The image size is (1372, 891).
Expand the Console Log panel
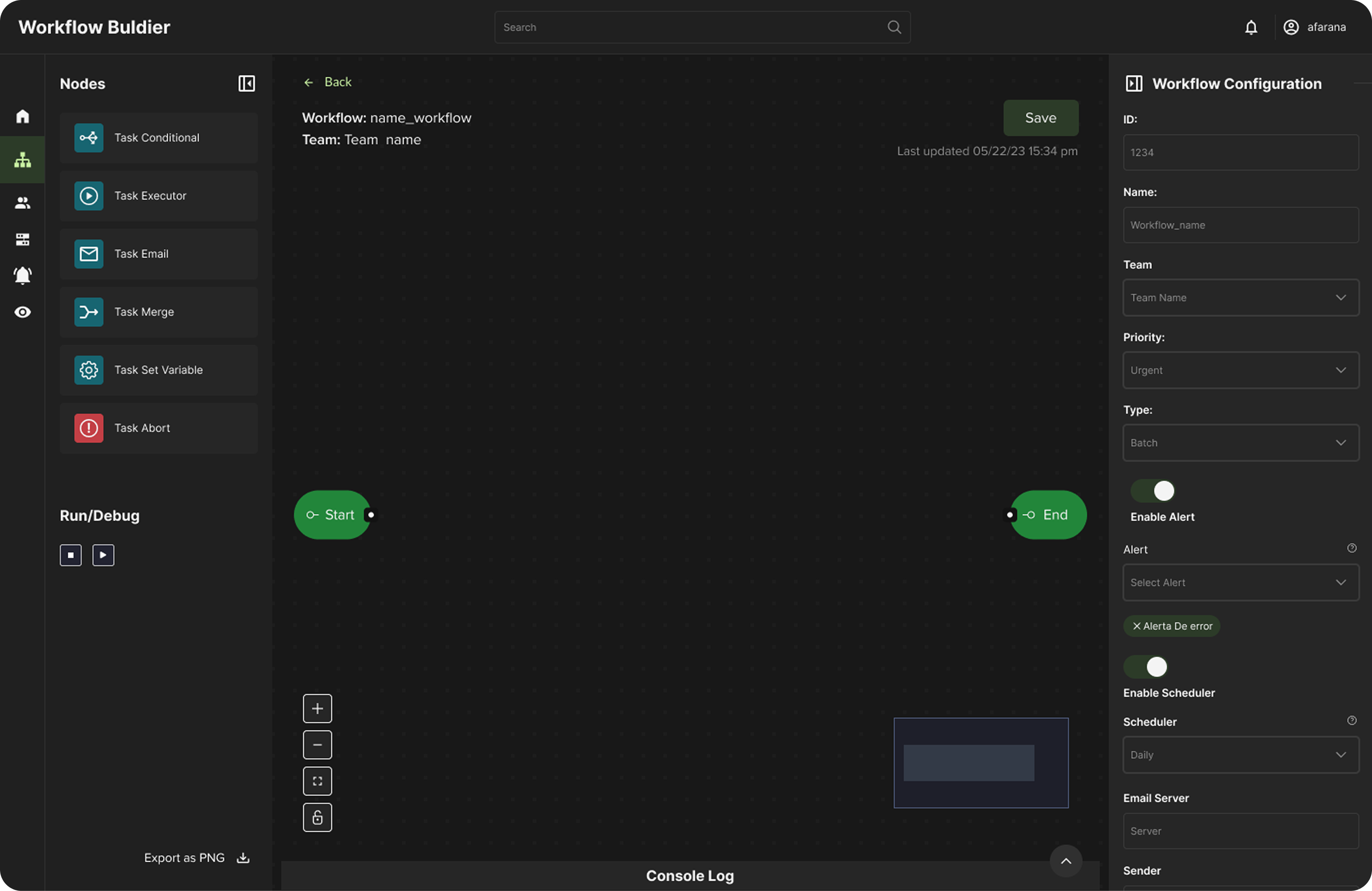[x=1066, y=861]
